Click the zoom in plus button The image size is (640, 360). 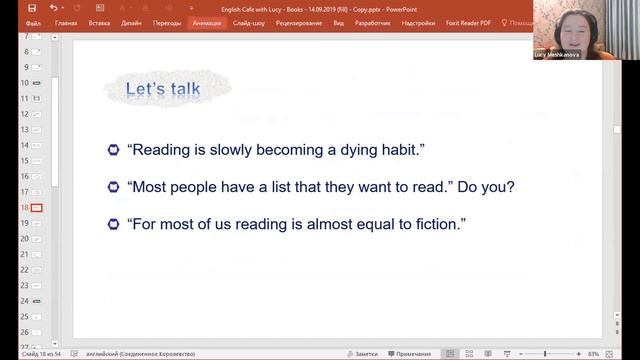(578, 354)
